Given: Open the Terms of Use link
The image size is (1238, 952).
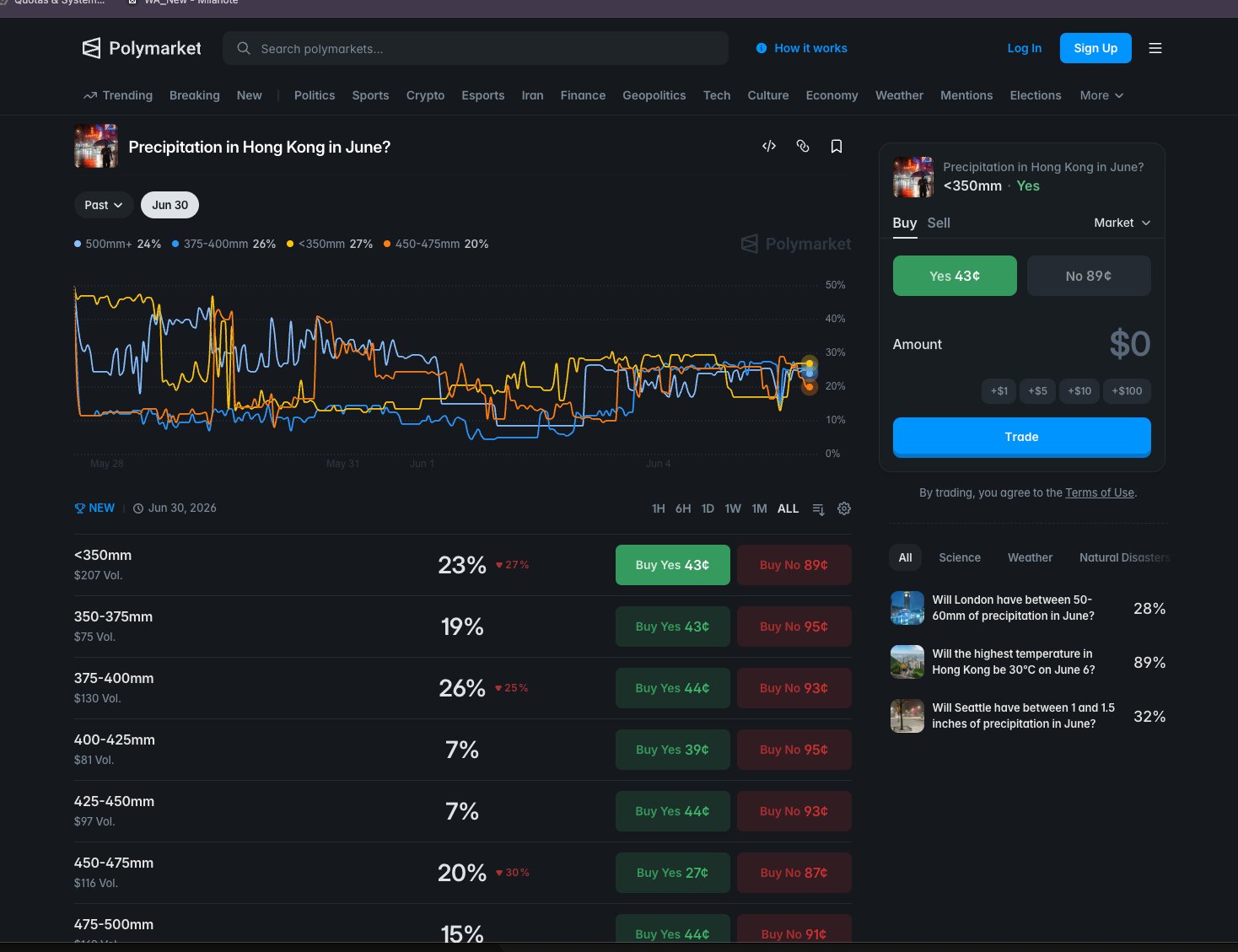Looking at the screenshot, I should click(x=1100, y=492).
